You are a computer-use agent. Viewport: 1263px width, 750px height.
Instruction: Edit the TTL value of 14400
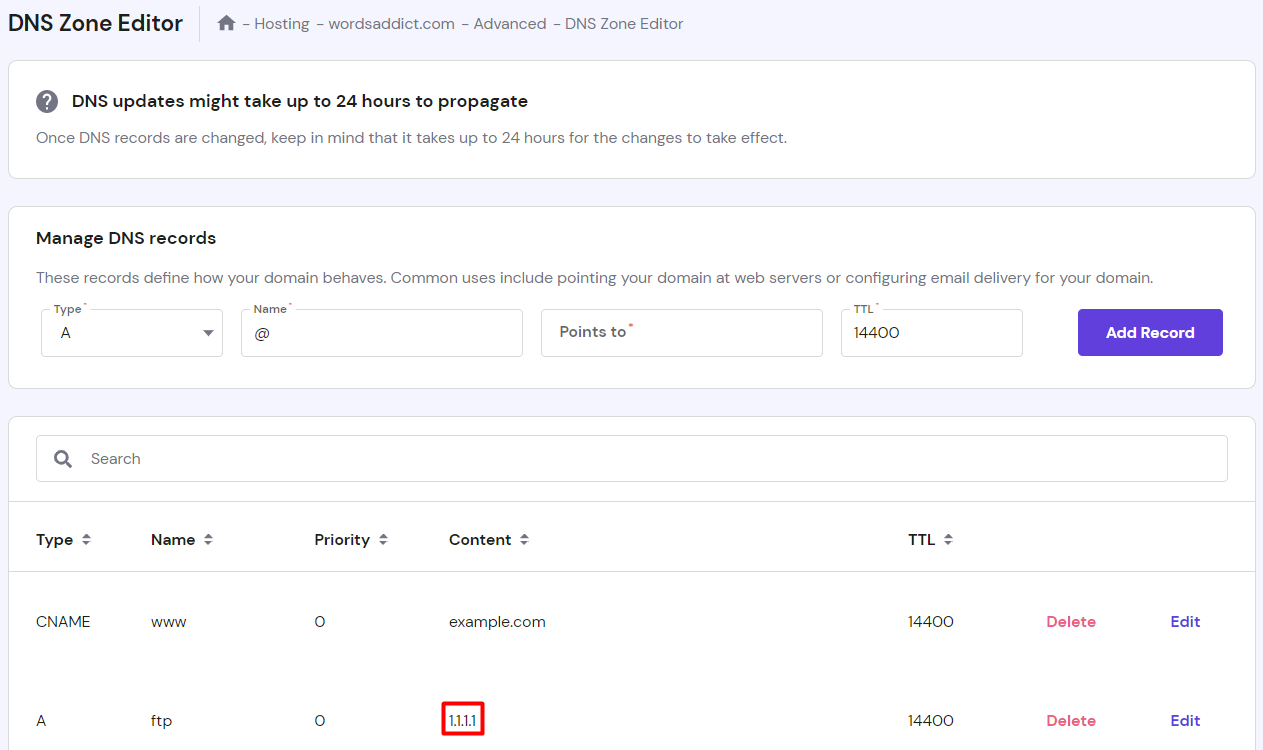(x=931, y=332)
